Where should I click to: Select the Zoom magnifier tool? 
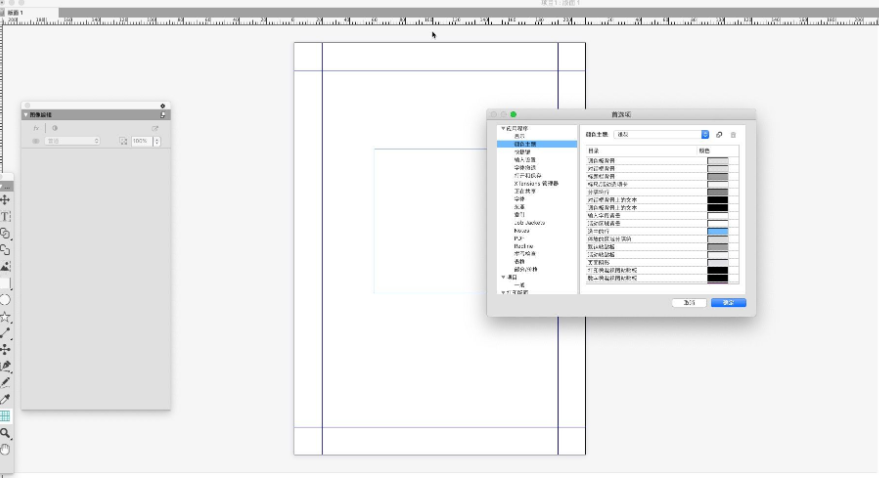6,433
